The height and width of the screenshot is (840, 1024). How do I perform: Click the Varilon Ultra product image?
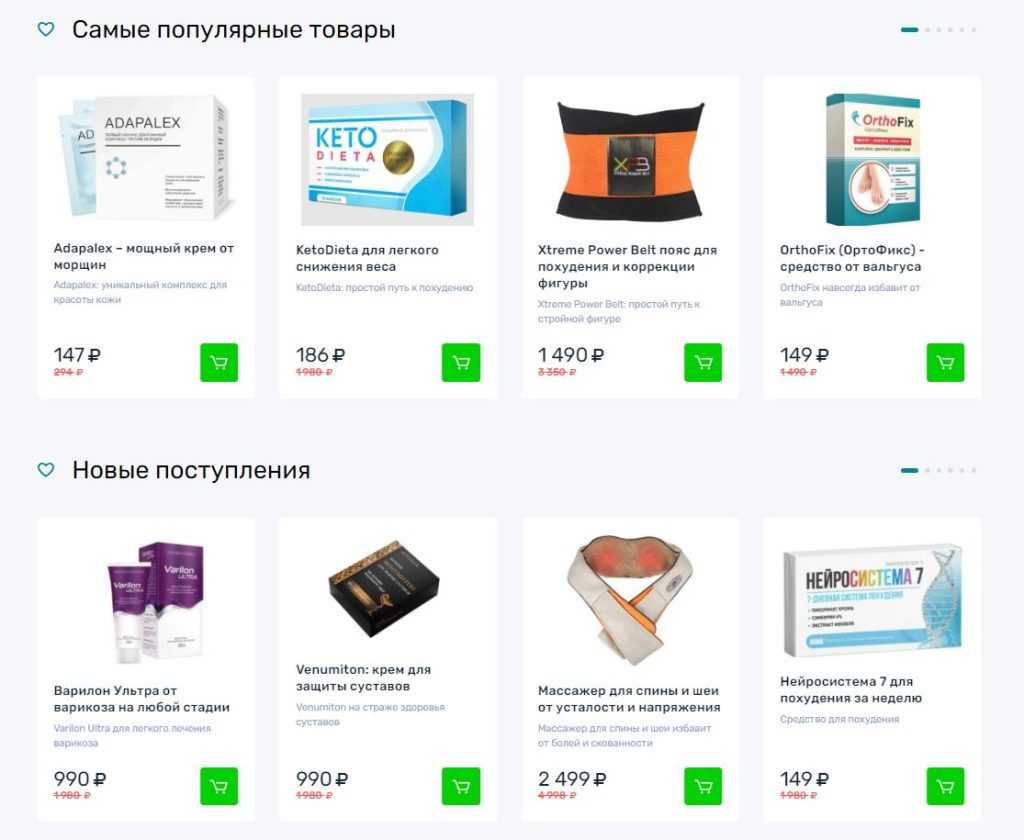[156, 602]
